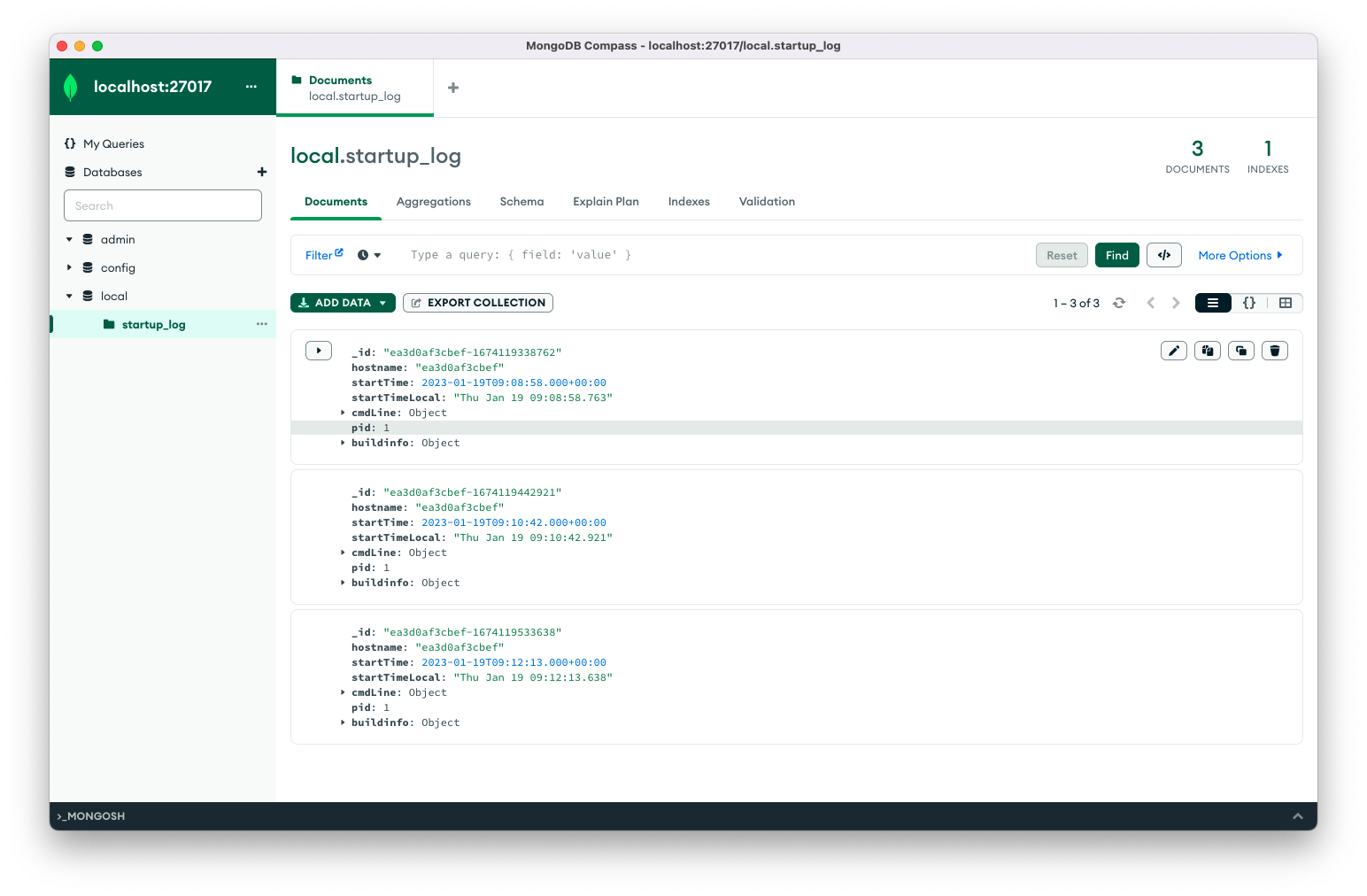
Task: Open the Validation tab
Action: point(767,202)
